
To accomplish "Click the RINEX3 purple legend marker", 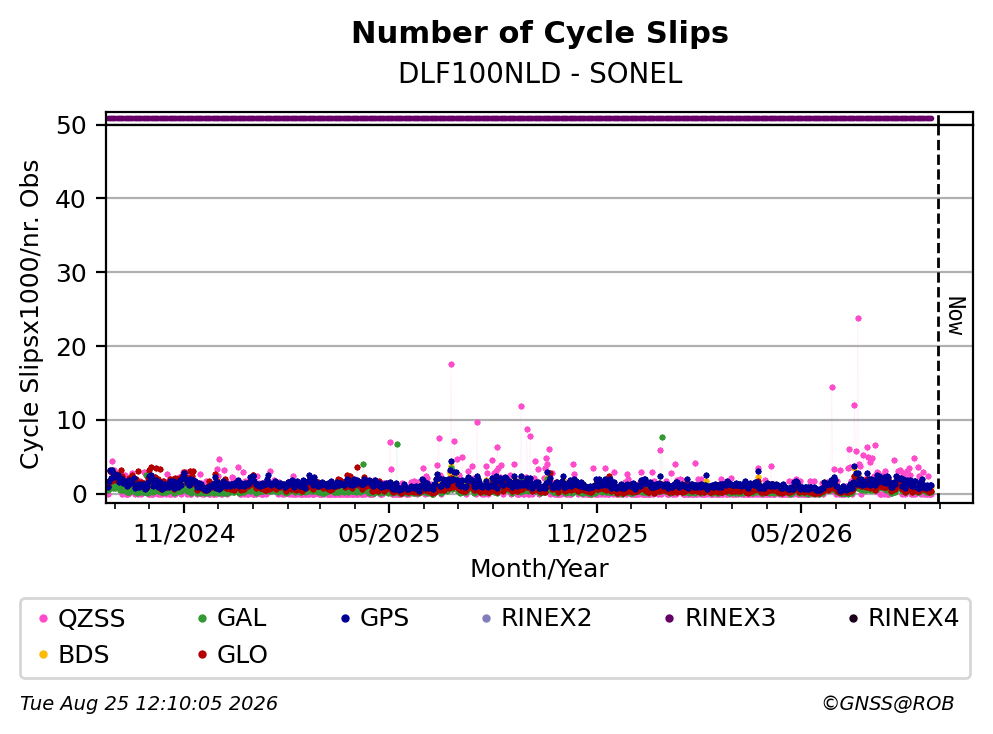I will 670,619.
